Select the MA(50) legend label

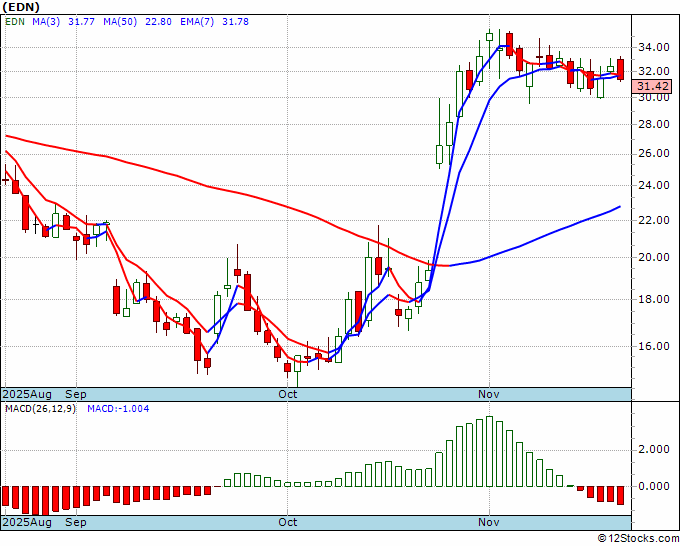pos(120,22)
